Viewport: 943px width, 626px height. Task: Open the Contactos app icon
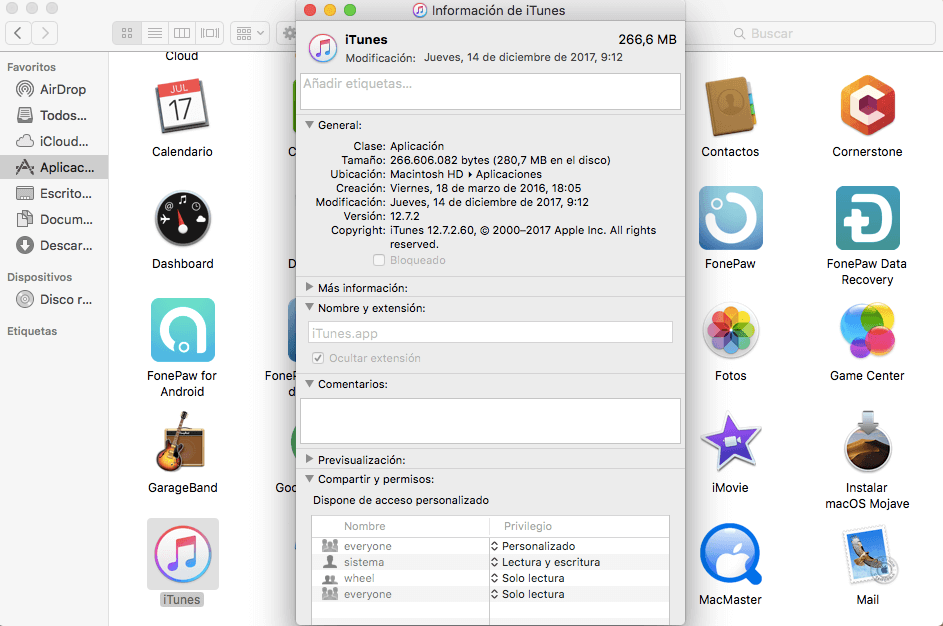(730, 106)
